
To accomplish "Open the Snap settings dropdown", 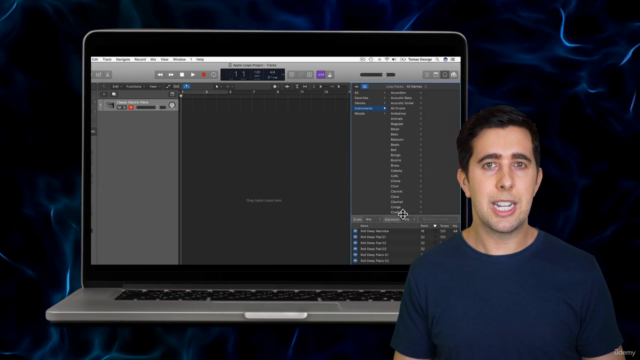I will [x=275, y=87].
